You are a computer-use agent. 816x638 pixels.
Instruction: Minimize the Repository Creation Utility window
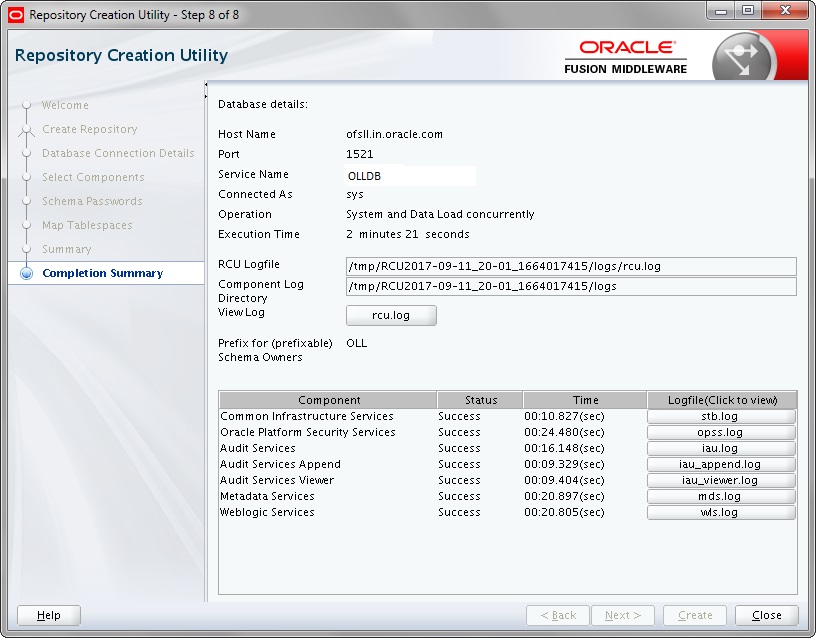coord(721,11)
